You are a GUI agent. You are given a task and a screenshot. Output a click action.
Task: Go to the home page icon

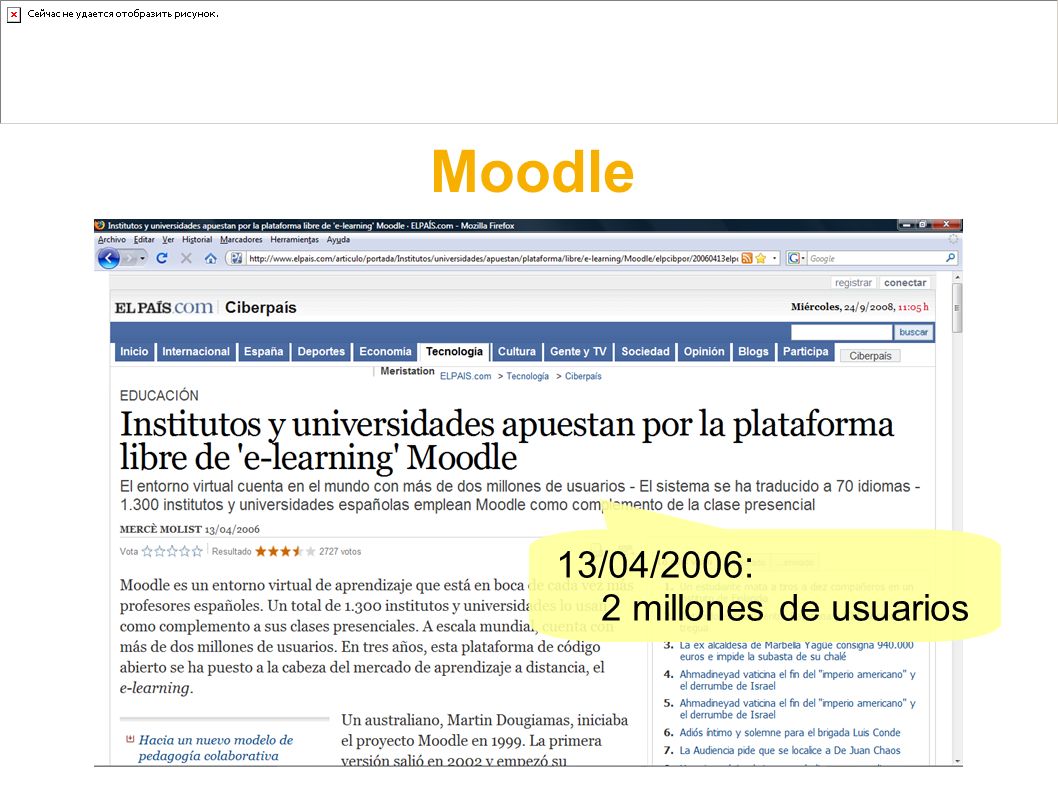[x=211, y=258]
